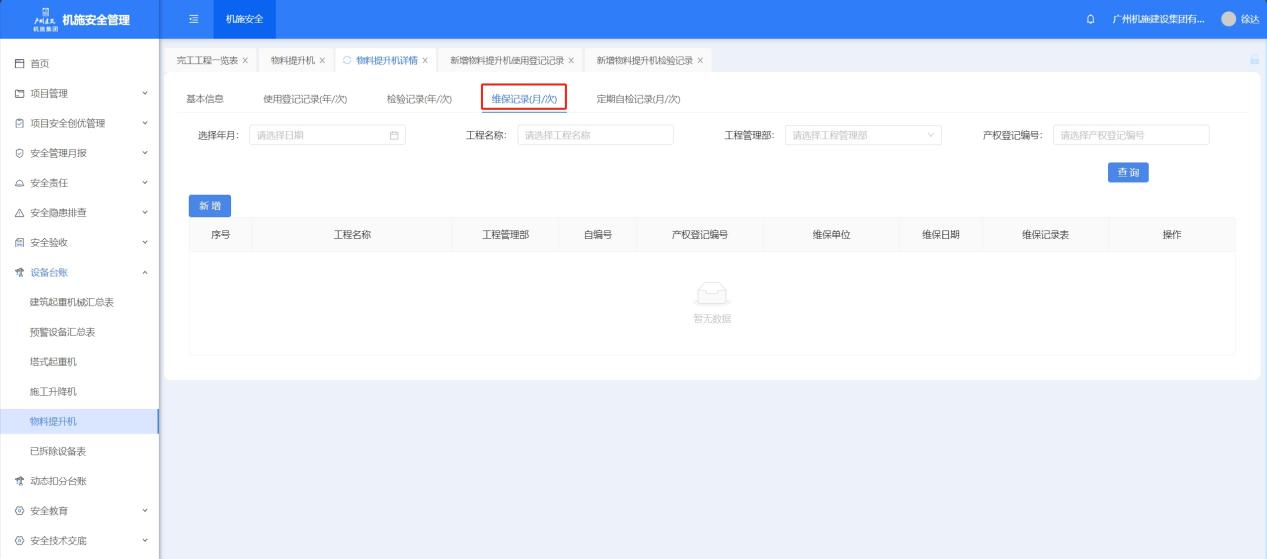This screenshot has height=559, width=1267.
Task: Close the 新增物料提升机检验记录 tab
Action: click(x=700, y=60)
